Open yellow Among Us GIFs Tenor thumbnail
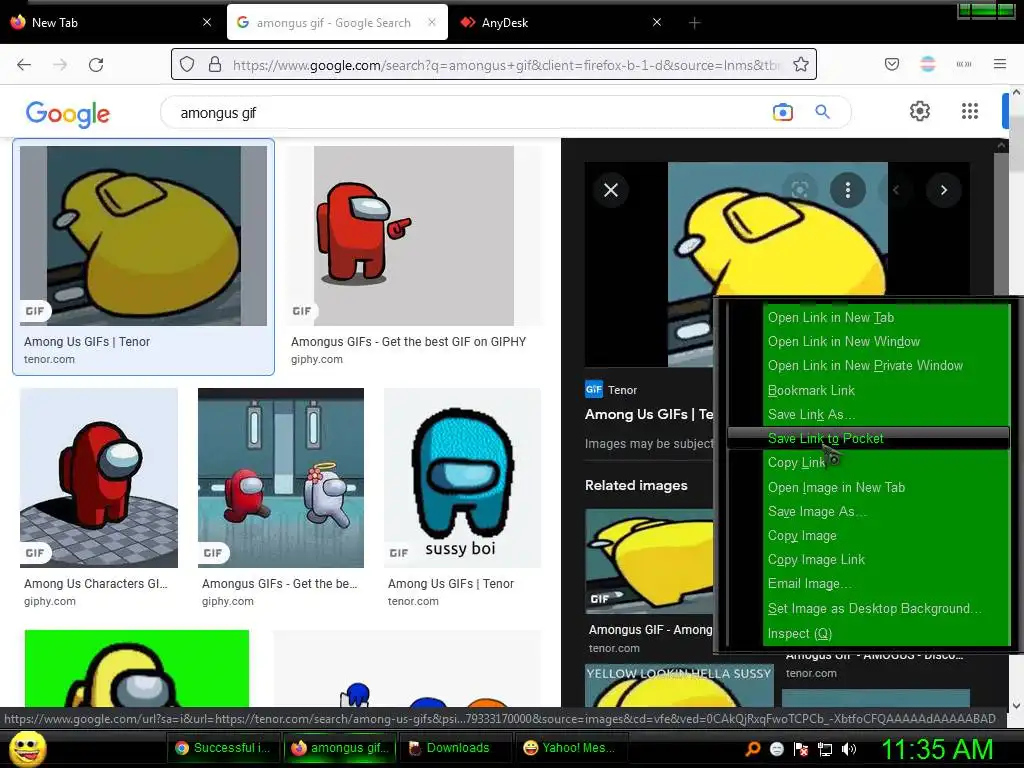Viewport: 1024px width, 768px height. [143, 236]
